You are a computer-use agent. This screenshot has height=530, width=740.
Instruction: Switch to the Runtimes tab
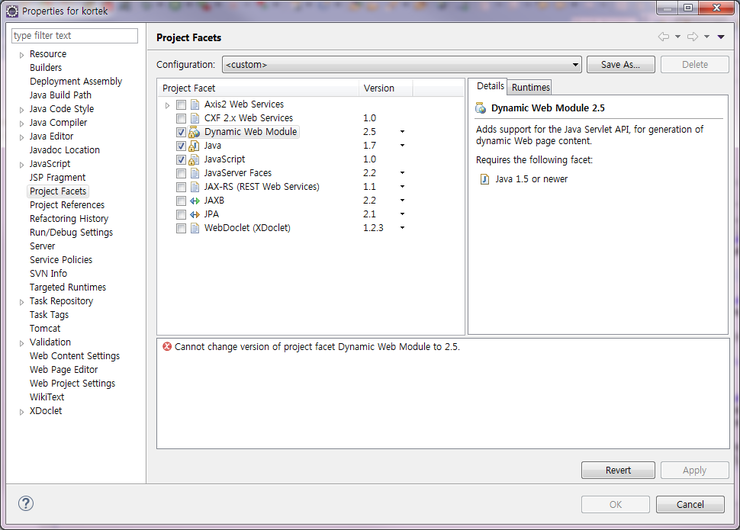pyautogui.click(x=530, y=87)
